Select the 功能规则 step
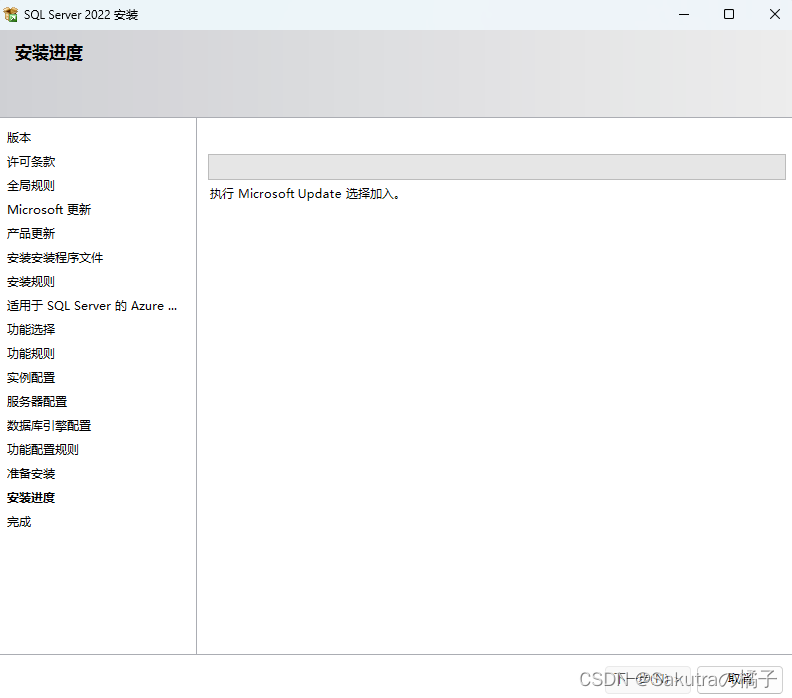 (31, 354)
